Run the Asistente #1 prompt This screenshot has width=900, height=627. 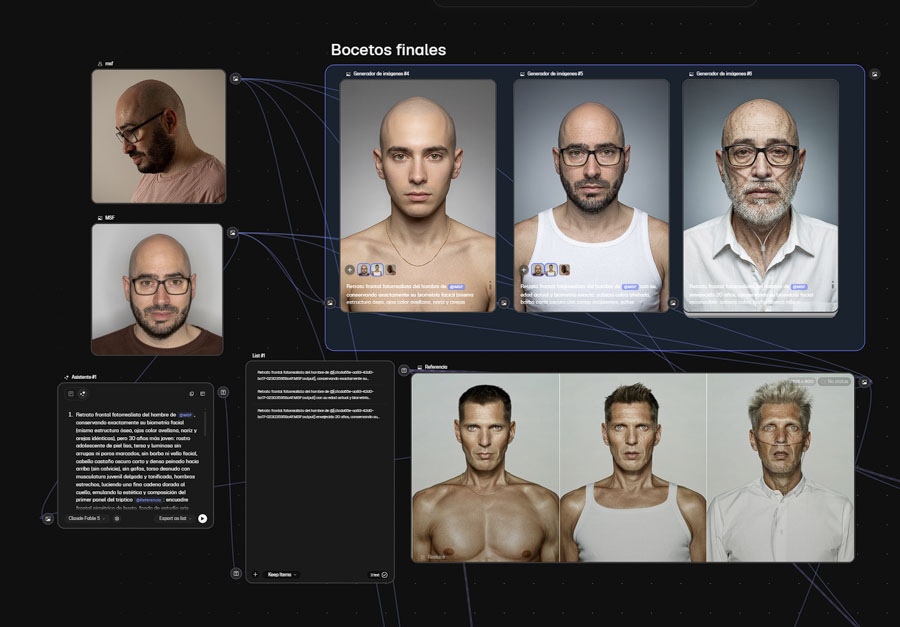coord(202,518)
